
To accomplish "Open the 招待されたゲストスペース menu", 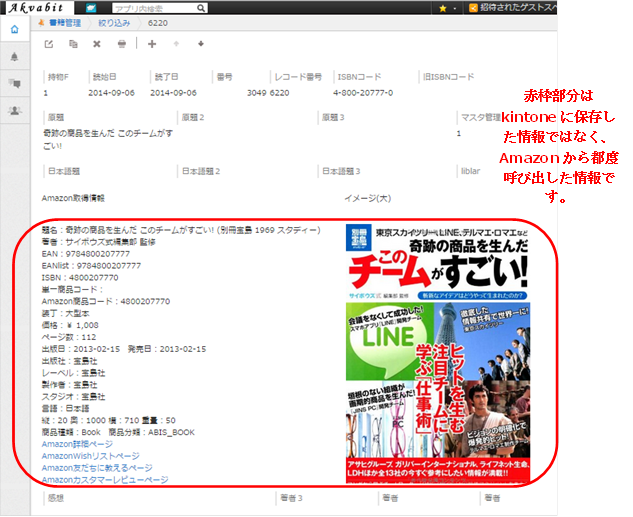I will [x=513, y=8].
